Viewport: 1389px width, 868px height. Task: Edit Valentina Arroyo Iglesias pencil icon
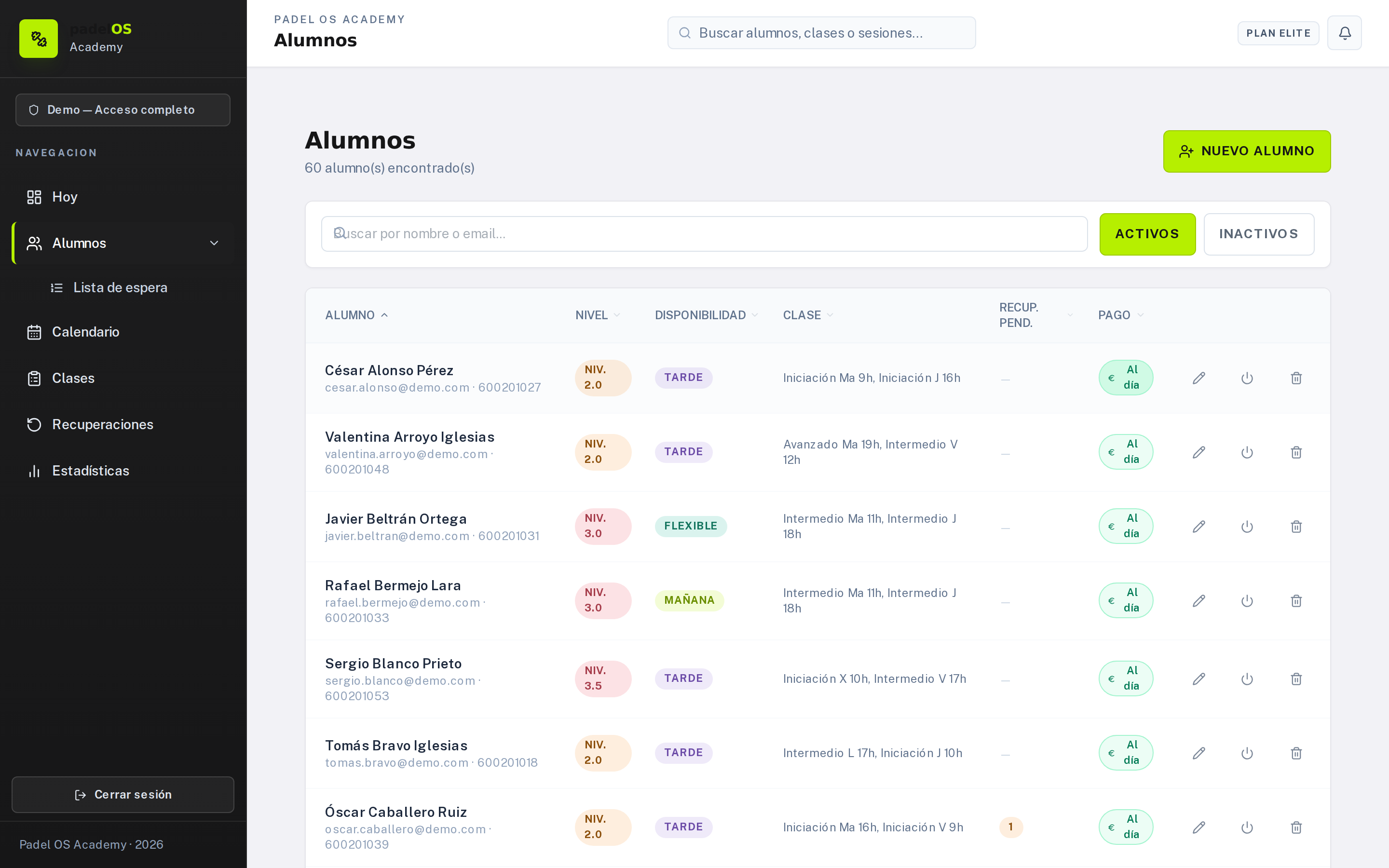pos(1198,452)
